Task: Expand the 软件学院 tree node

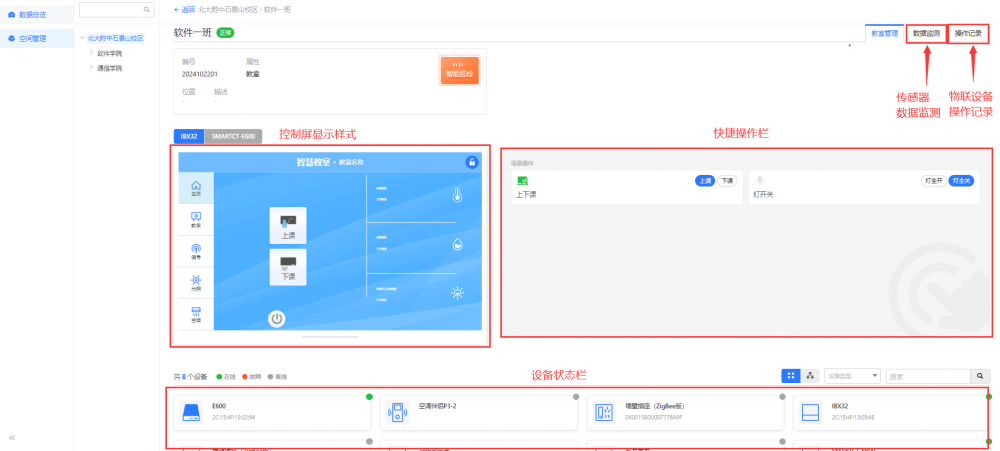Action: pyautogui.click(x=92, y=53)
